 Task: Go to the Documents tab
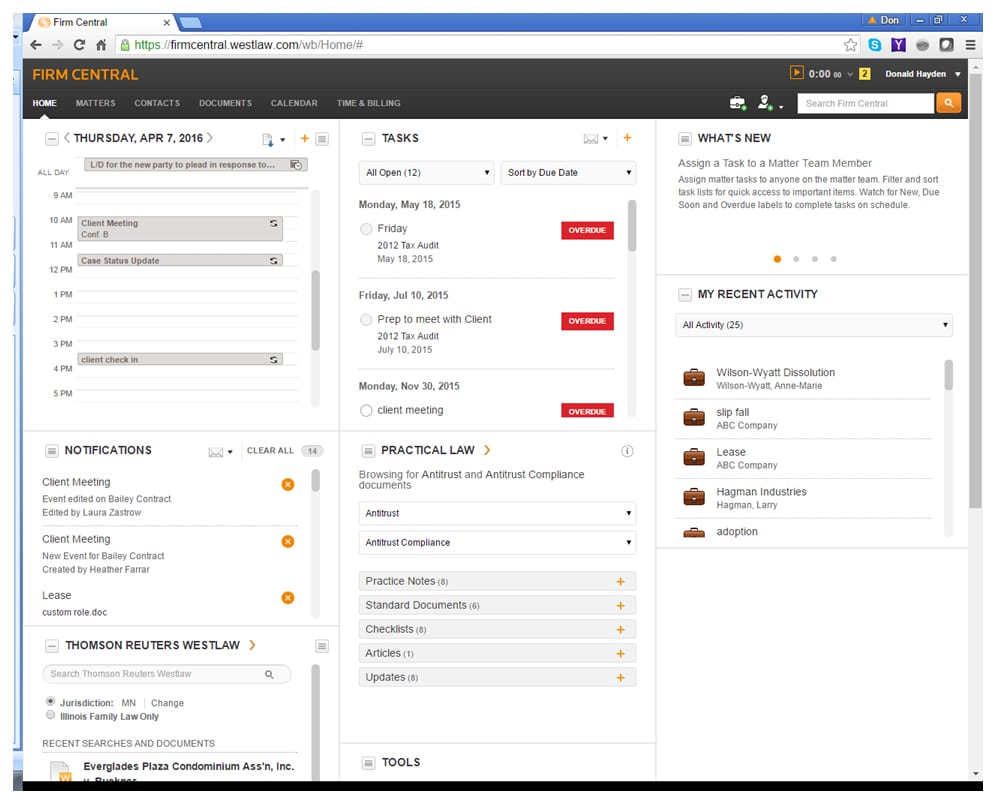(225, 103)
